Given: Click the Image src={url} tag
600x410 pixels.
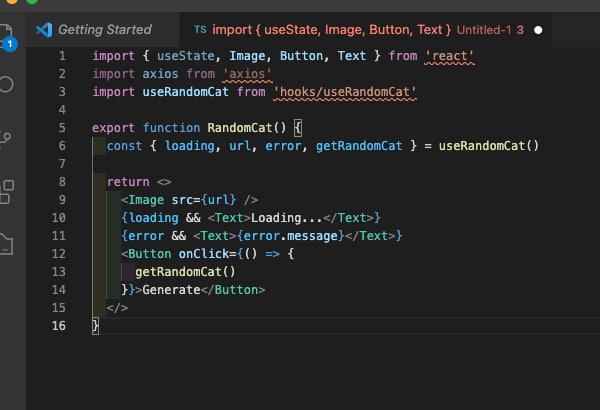Looking at the screenshot, I should click(x=189, y=199).
